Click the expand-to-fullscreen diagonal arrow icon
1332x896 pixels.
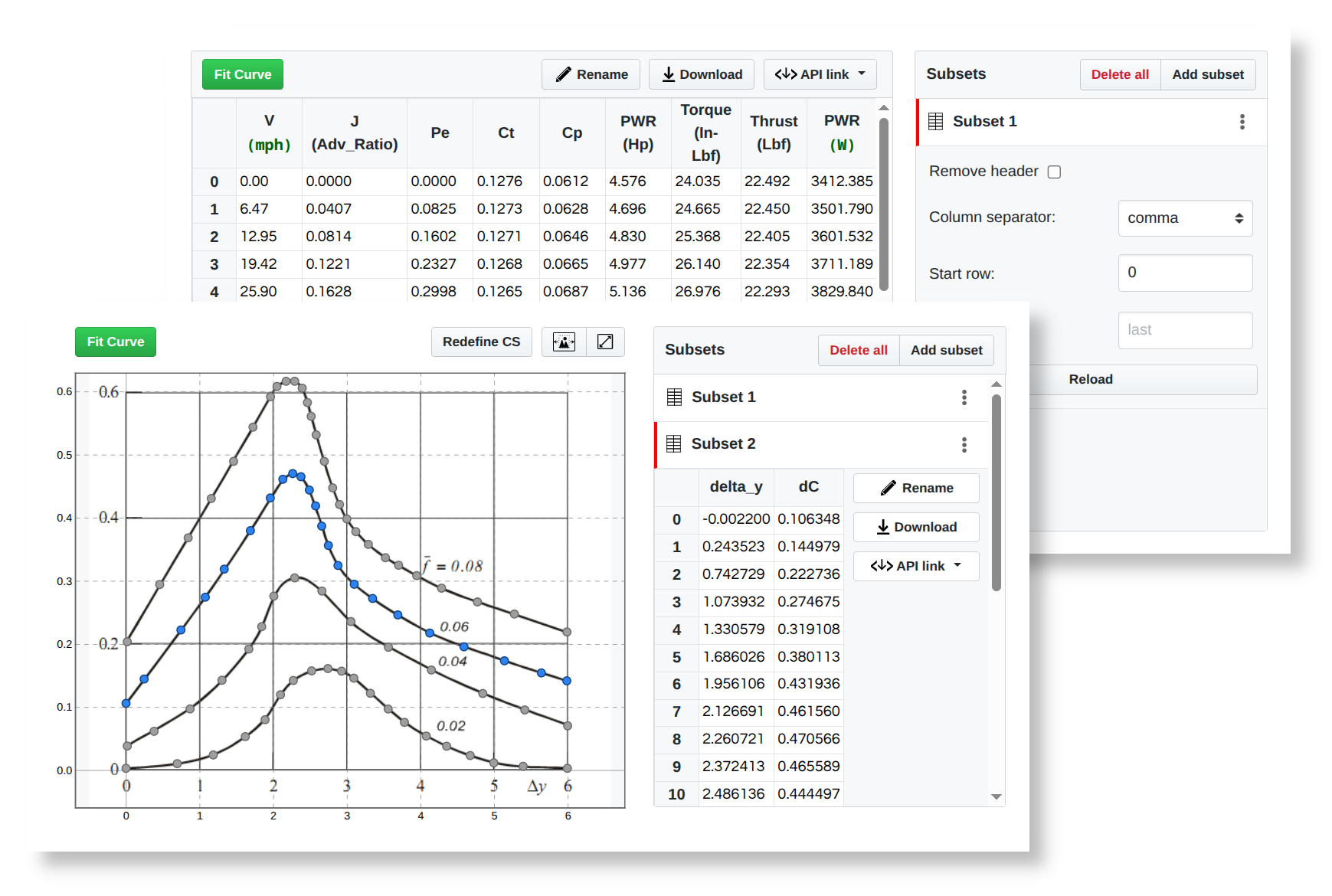(605, 342)
